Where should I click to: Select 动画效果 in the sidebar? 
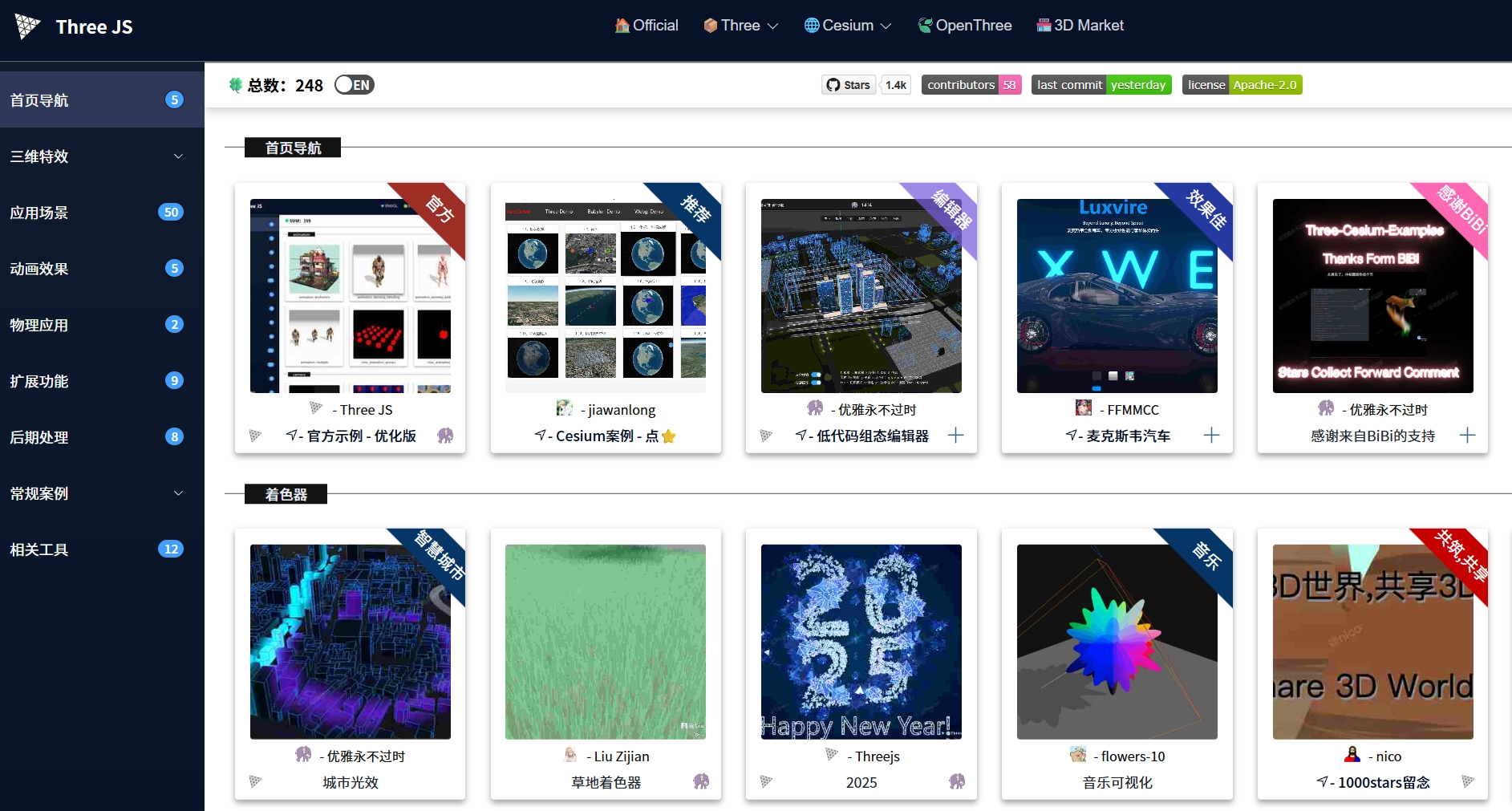102,269
